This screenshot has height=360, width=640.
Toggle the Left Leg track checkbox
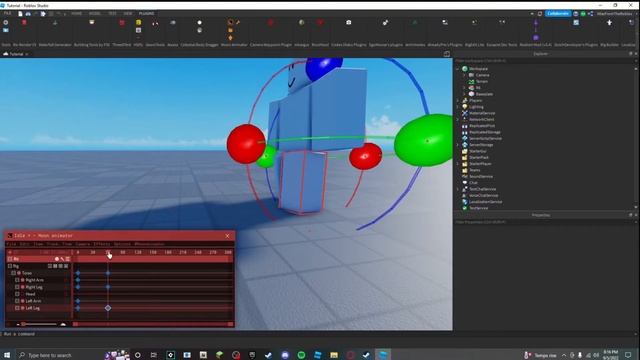coord(17,308)
